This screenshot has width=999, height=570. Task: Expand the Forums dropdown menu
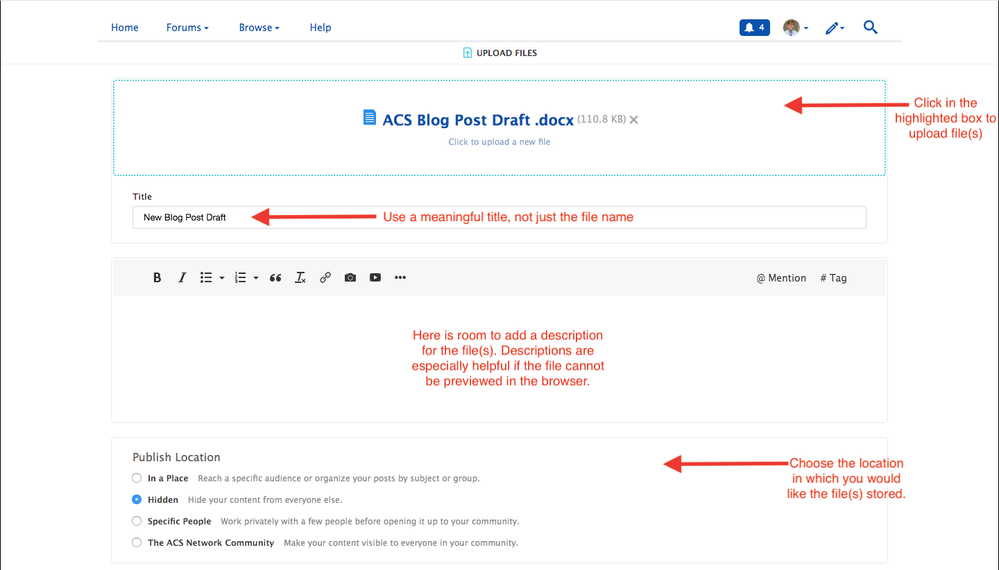pos(187,28)
